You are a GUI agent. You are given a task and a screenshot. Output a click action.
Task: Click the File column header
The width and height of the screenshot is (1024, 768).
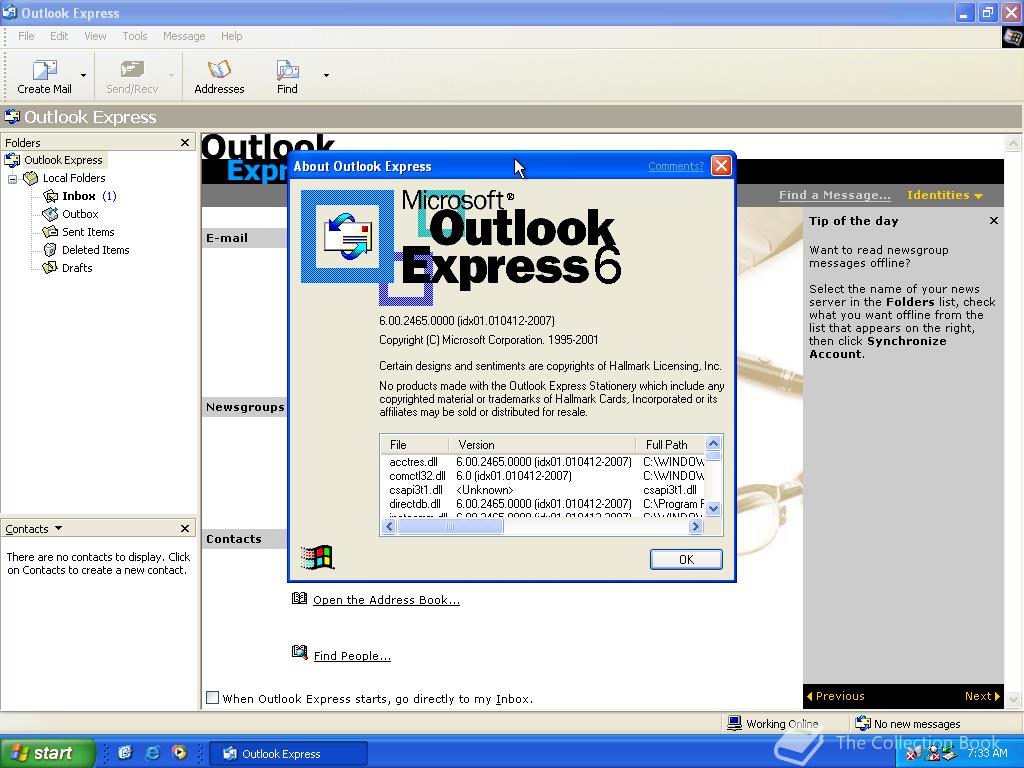click(x=415, y=445)
